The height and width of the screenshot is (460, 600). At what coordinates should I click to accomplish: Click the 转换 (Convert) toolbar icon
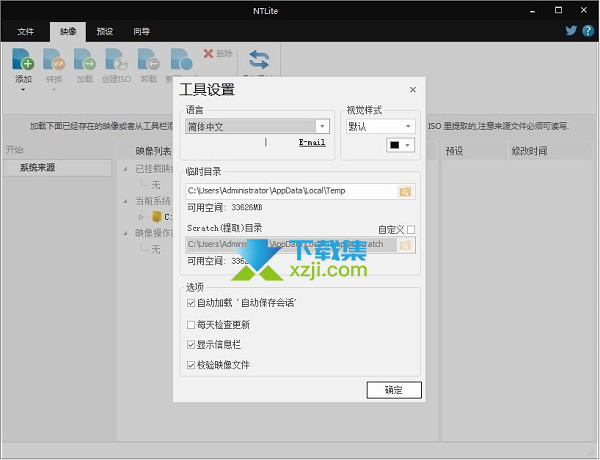point(54,59)
